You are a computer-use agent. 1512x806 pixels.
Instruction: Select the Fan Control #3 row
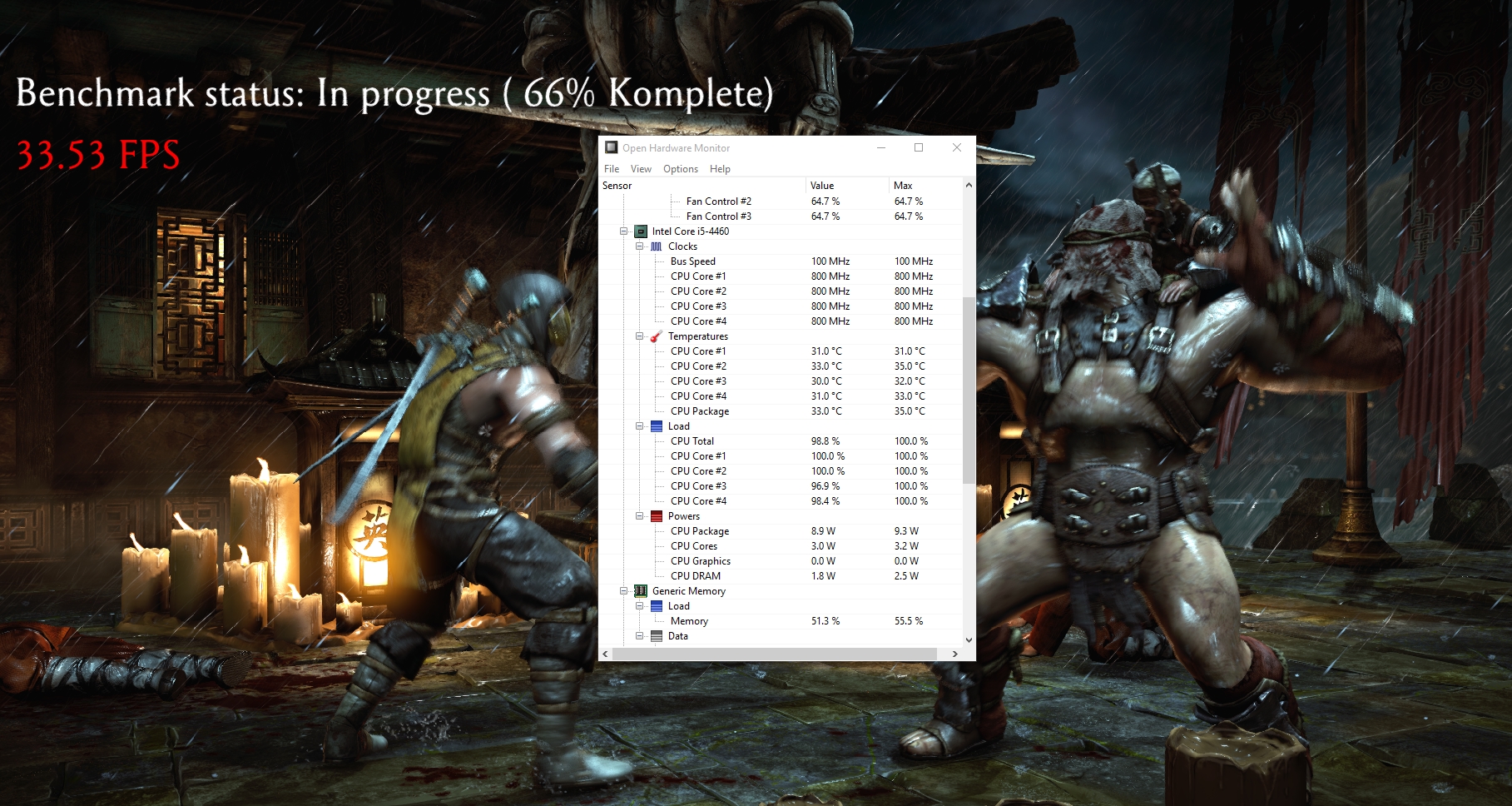coord(781,216)
